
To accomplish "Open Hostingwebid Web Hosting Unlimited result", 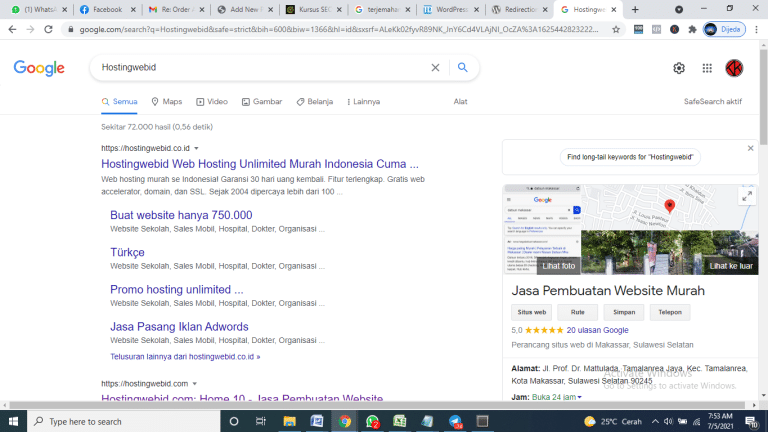I will [260, 164].
